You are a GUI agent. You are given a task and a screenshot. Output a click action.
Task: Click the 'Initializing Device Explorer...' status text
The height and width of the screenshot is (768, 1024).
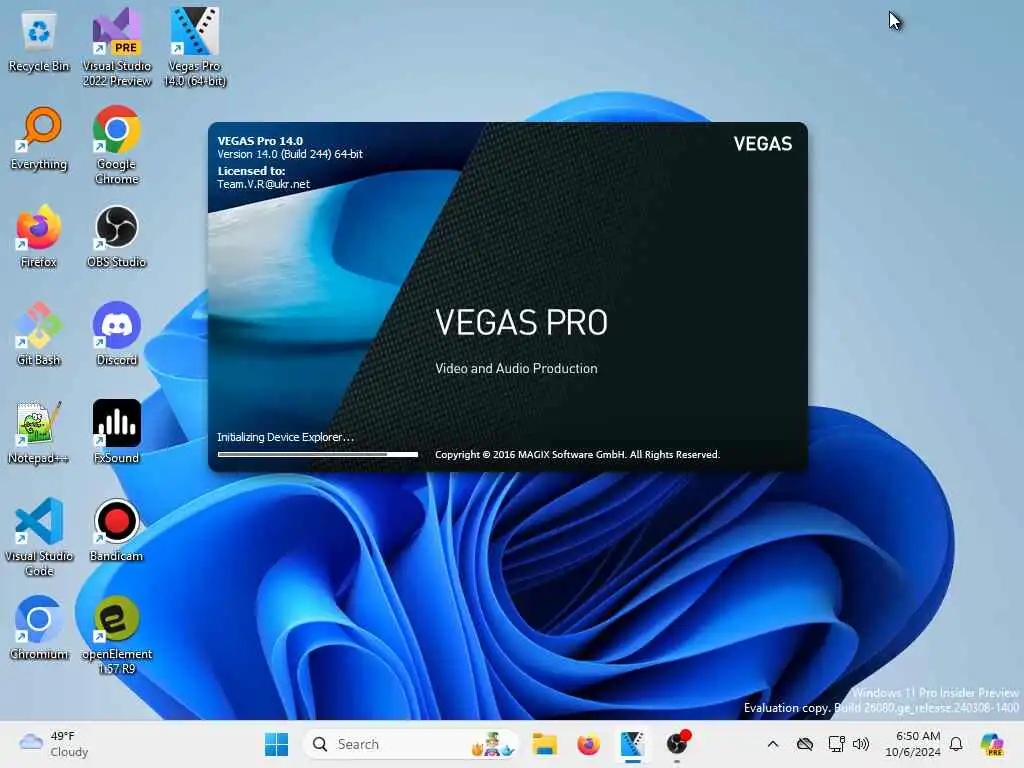(285, 437)
